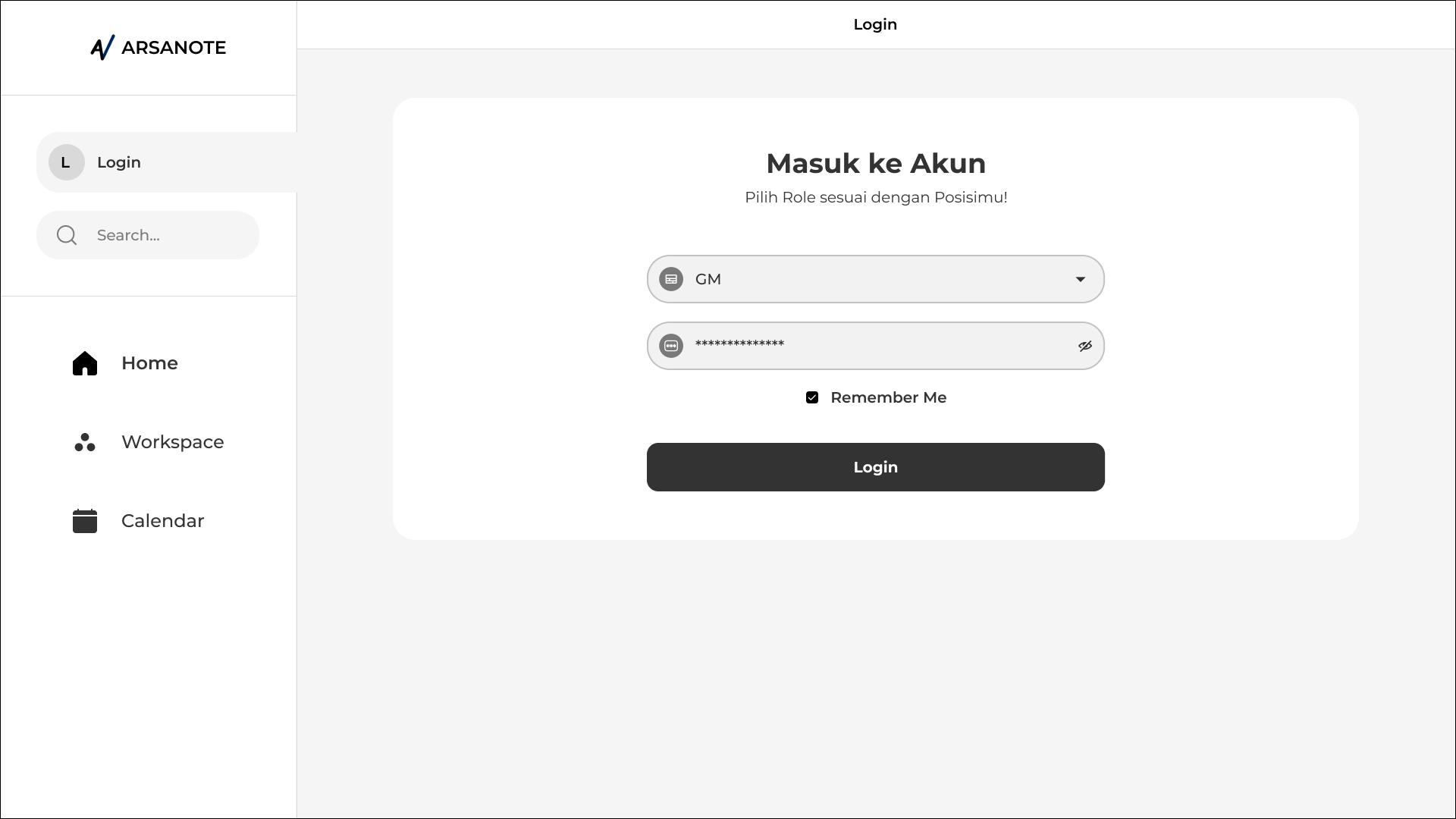1456x819 pixels.
Task: Click the Arsanote logo icon
Action: 102,48
